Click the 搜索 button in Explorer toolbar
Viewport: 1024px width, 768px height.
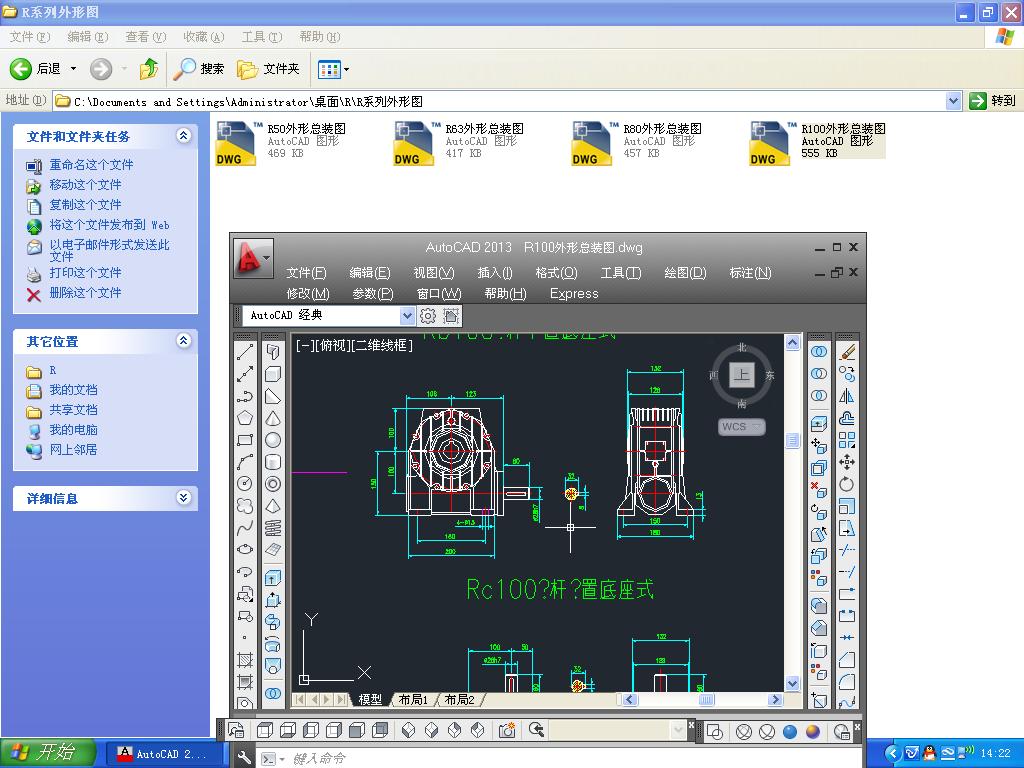coord(199,69)
